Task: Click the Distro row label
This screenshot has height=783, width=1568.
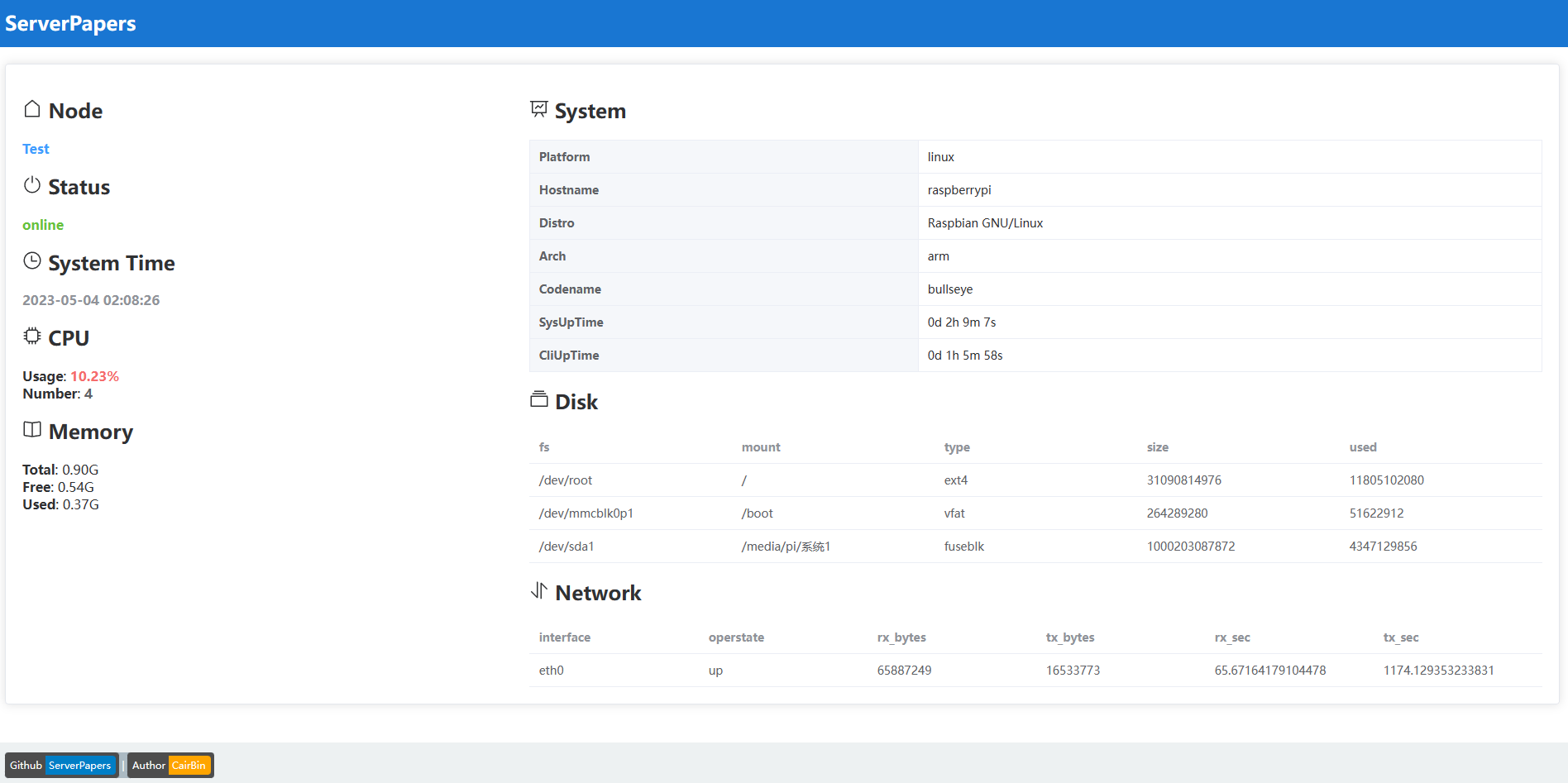Action: tap(557, 223)
